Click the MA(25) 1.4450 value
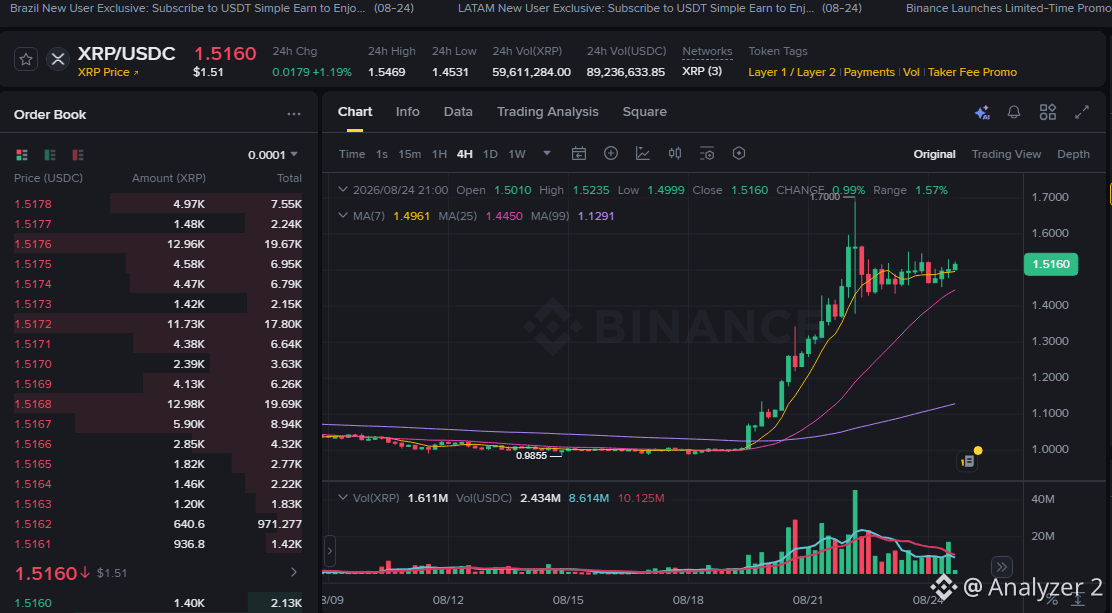 [504, 216]
